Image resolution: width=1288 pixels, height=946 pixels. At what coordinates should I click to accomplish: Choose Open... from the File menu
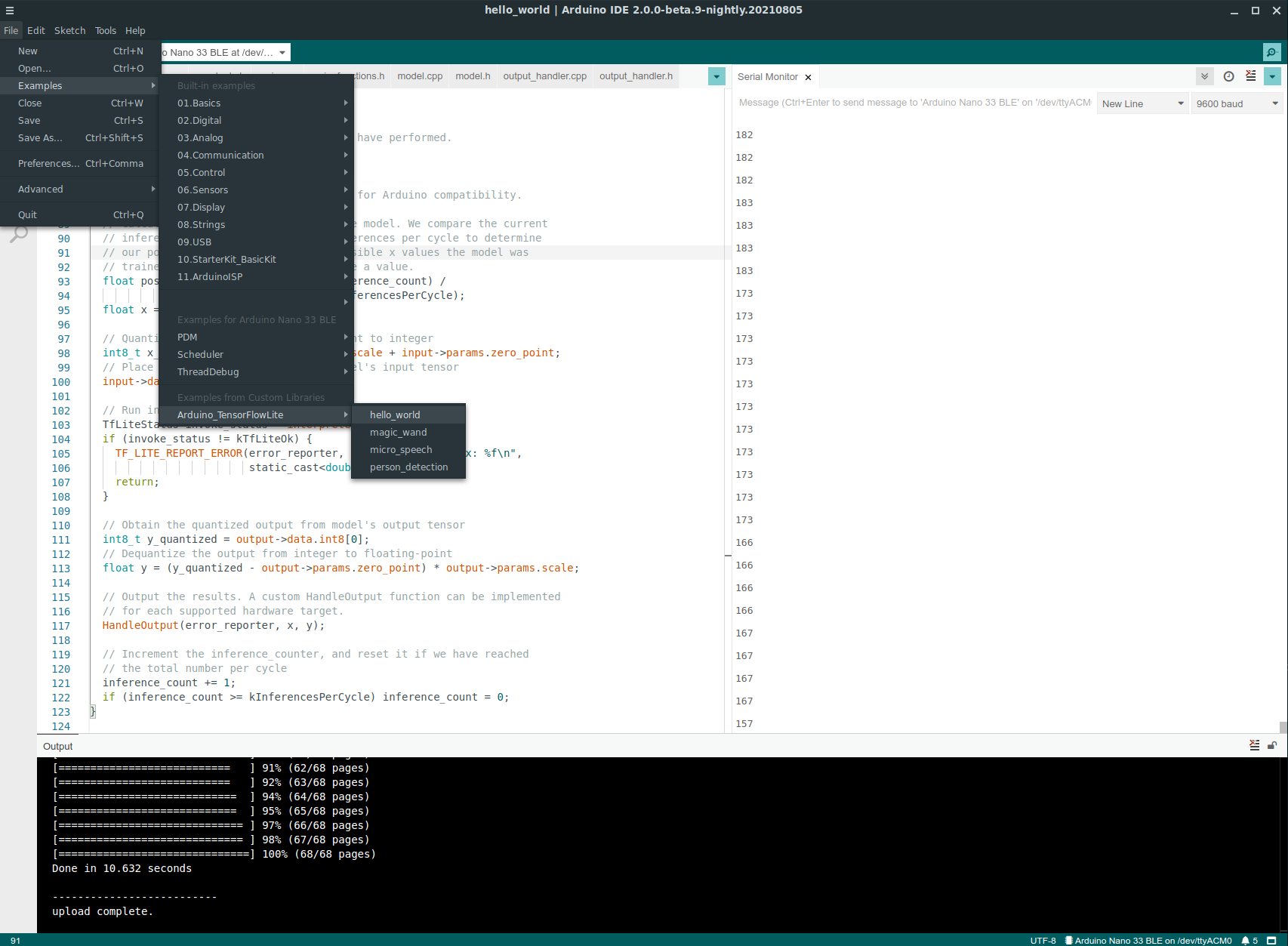[80, 68]
